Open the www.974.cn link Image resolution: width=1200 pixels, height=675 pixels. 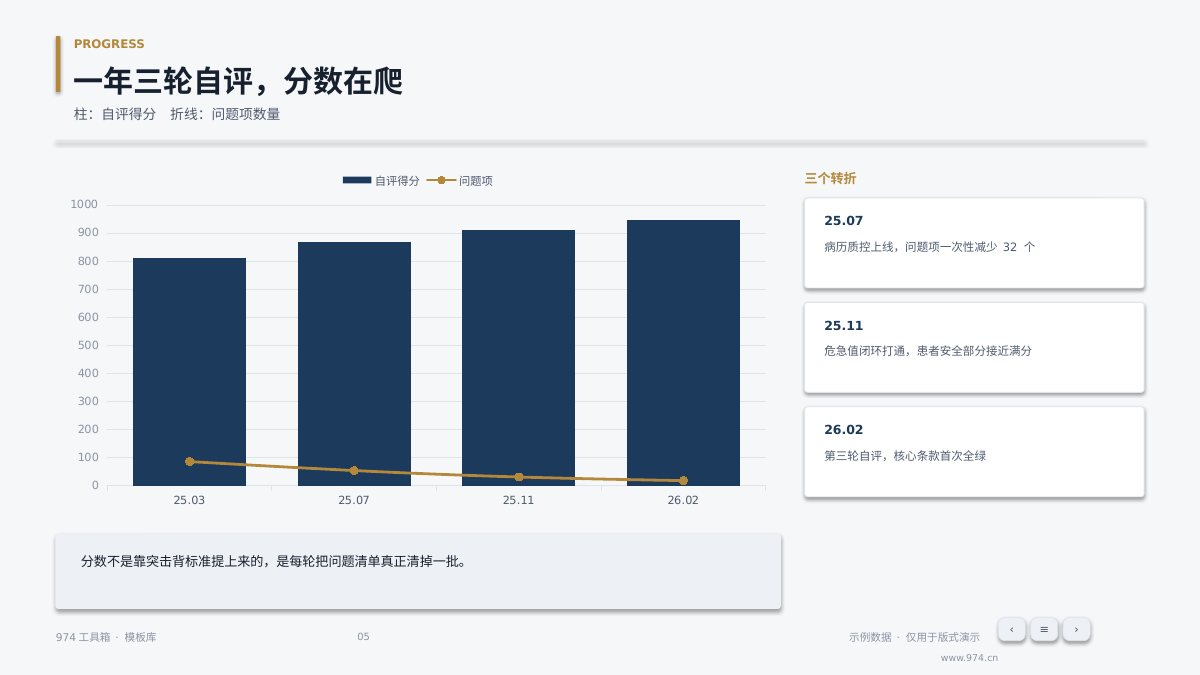pyautogui.click(x=969, y=658)
